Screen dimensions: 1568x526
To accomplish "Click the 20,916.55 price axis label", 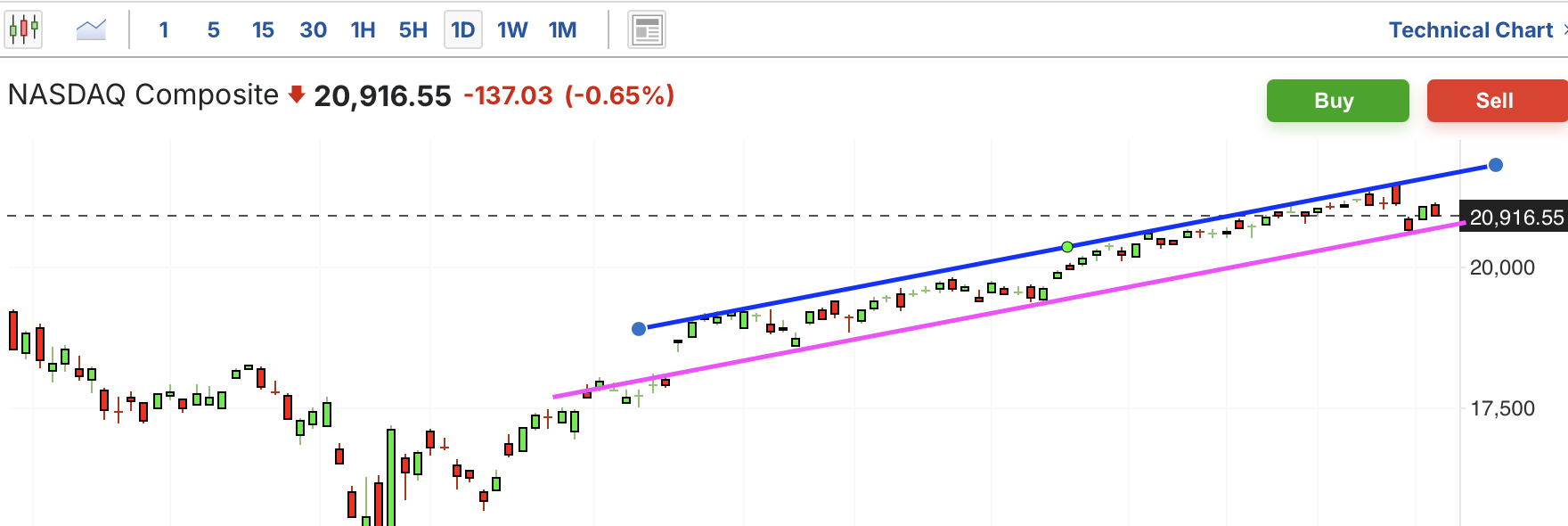I will pyautogui.click(x=1515, y=217).
